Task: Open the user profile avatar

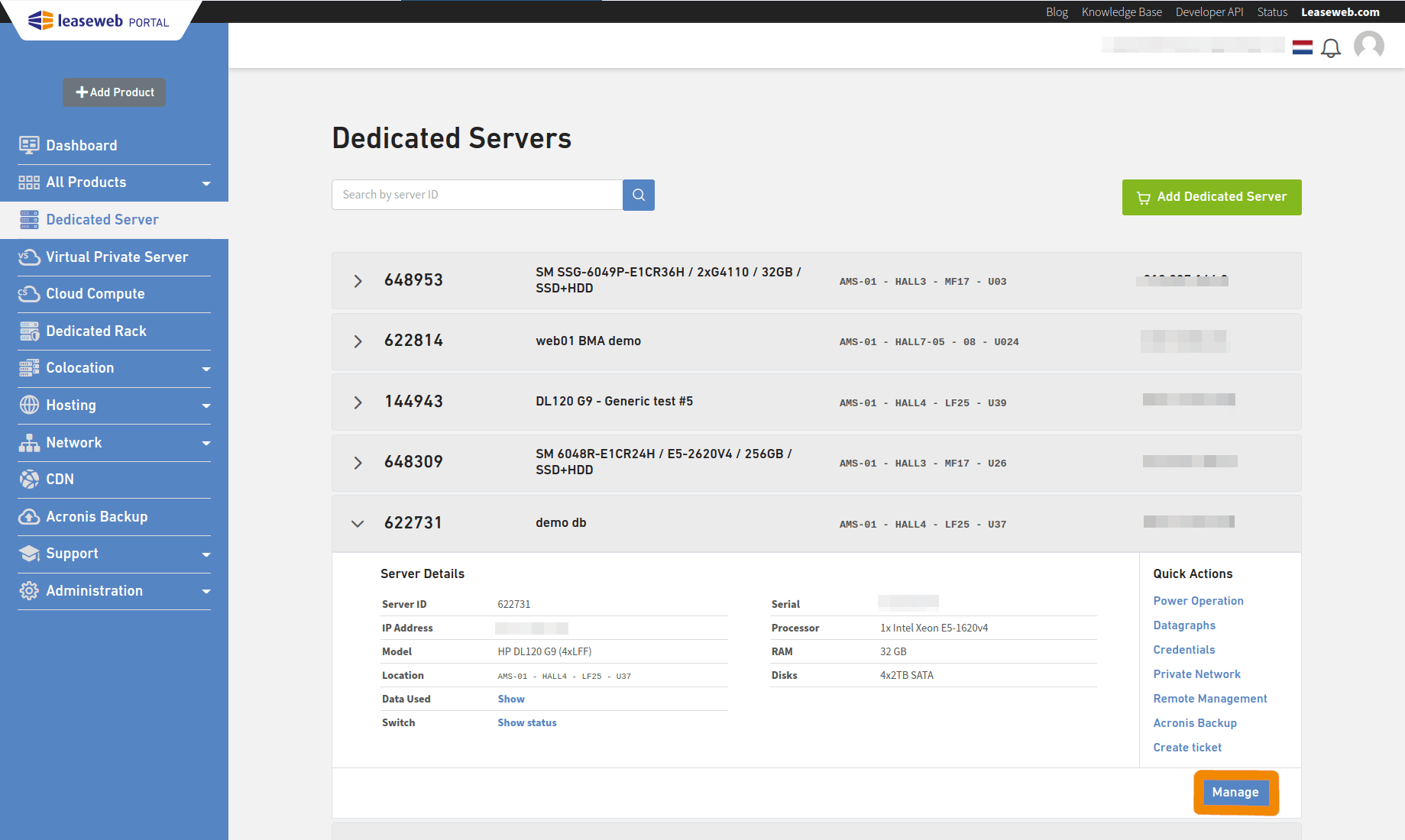Action: (x=1368, y=46)
